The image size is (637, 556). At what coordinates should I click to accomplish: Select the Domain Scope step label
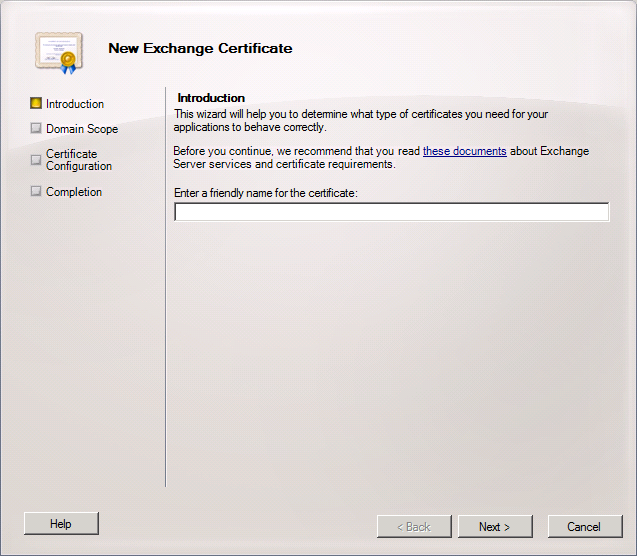coord(82,129)
